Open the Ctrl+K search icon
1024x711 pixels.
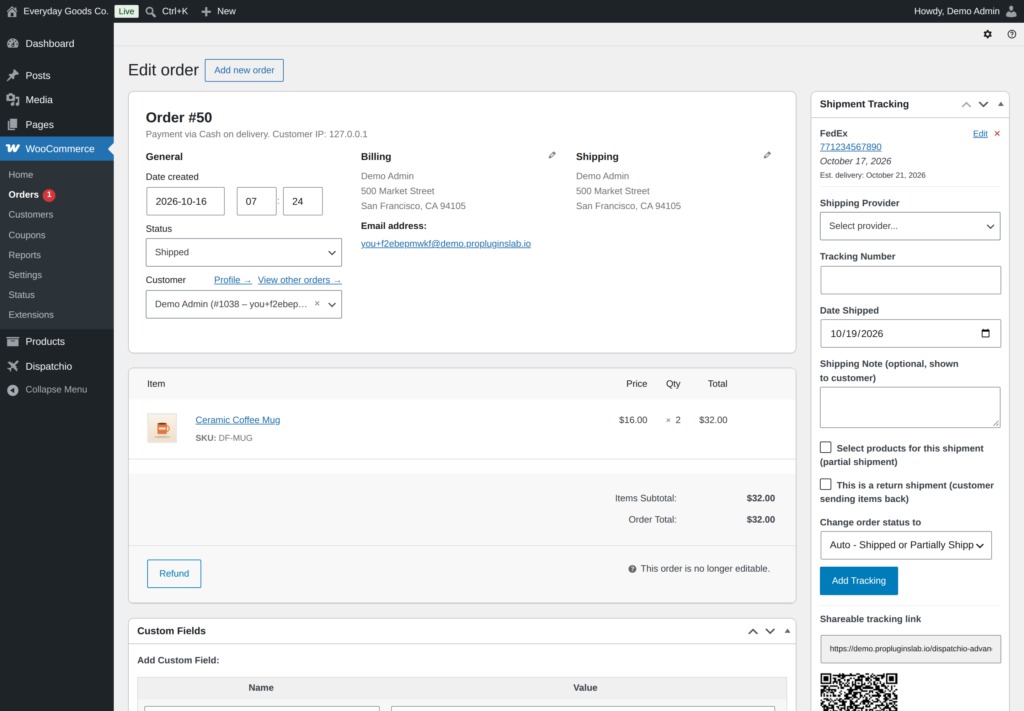coord(150,12)
